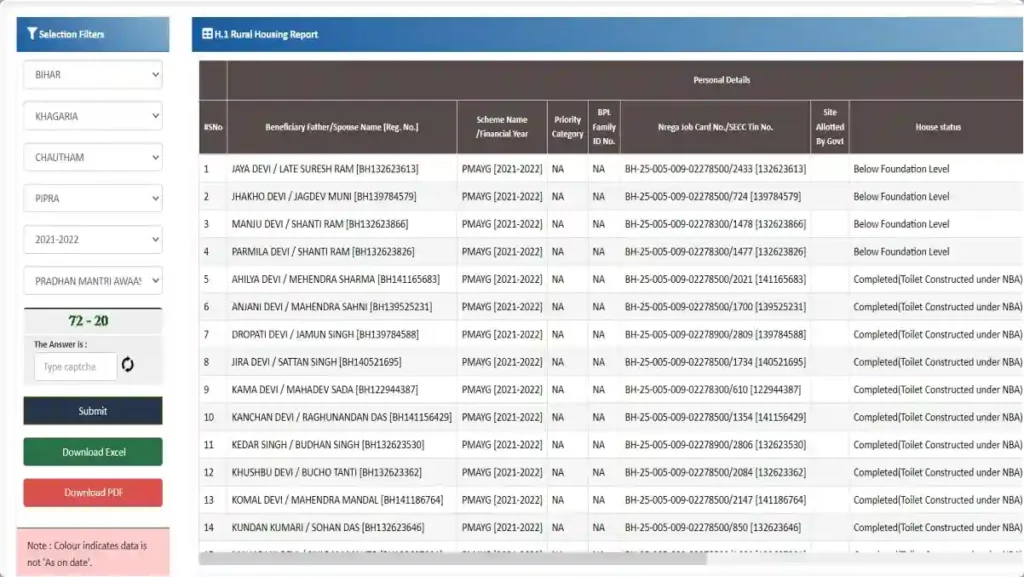Click the House status column header
Viewport: 1024px width, 577px height.
click(937, 127)
